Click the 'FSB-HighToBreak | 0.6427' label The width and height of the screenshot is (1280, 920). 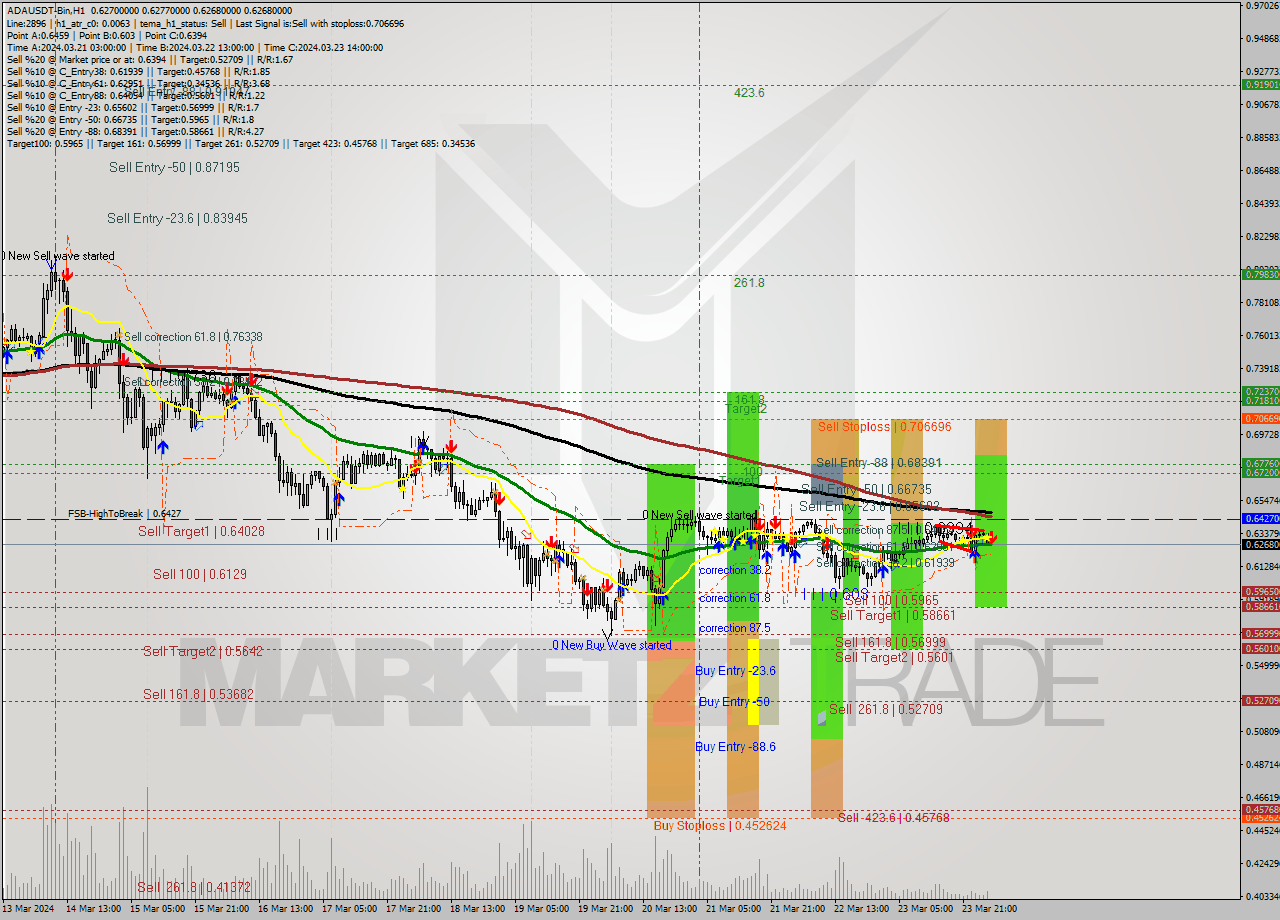click(x=124, y=514)
